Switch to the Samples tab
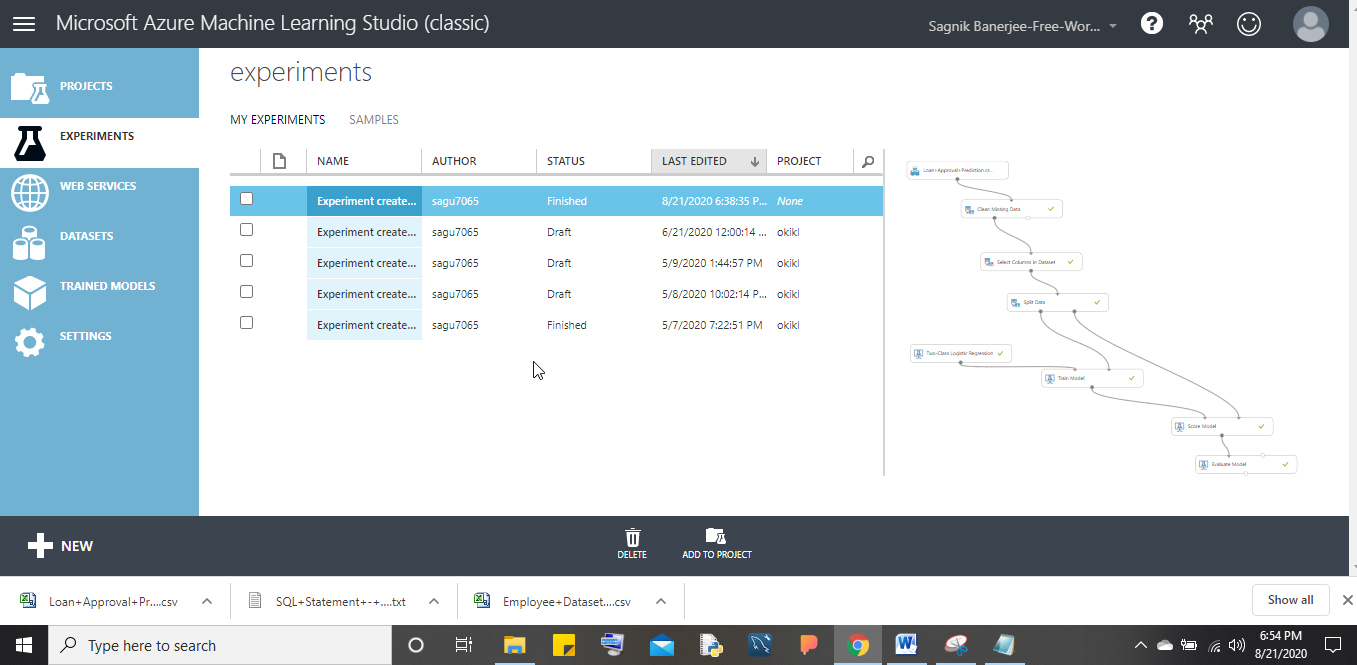This screenshot has height=665, width=1357. (374, 120)
